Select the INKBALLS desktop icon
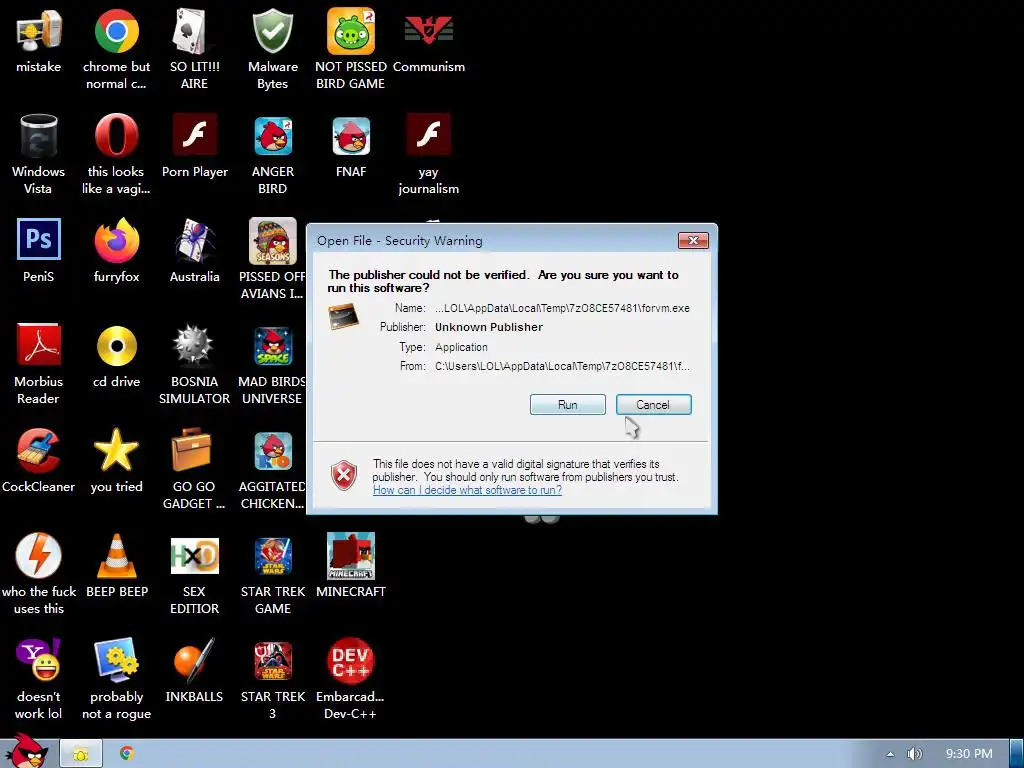This screenshot has height=768, width=1024. click(x=194, y=660)
